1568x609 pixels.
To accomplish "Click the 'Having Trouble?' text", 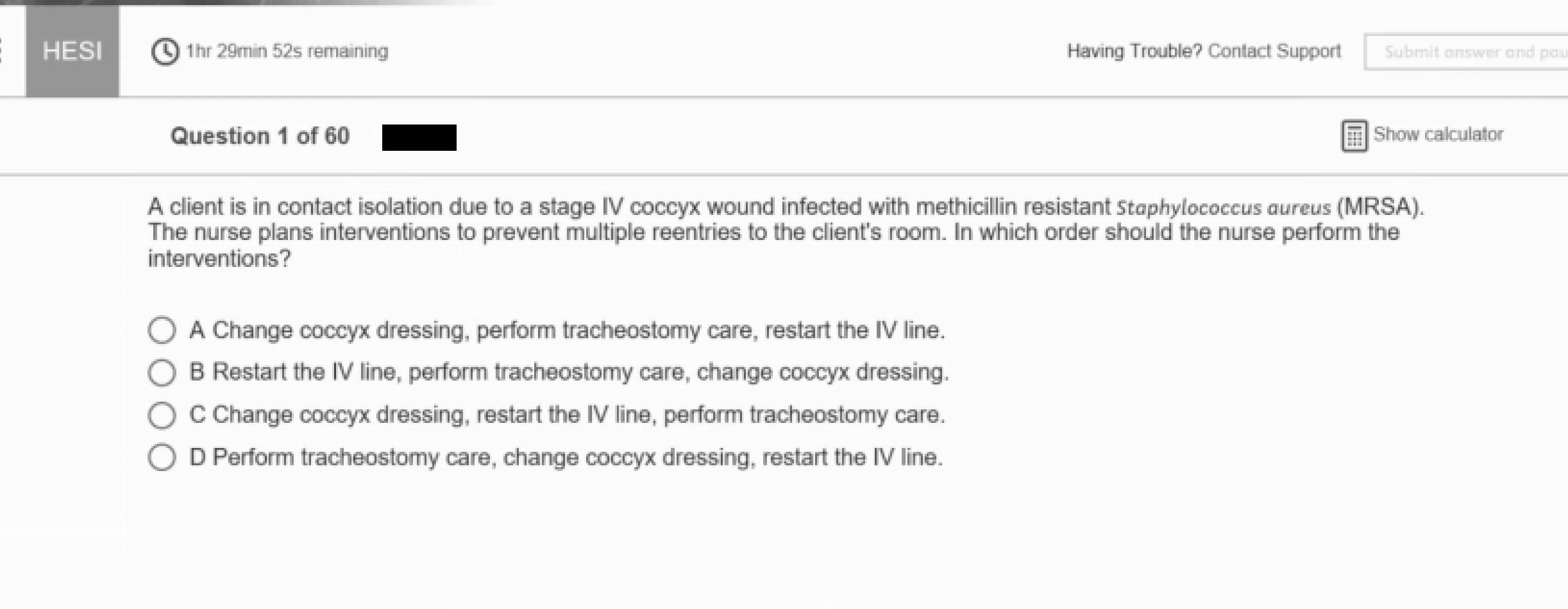I will 1134,51.
